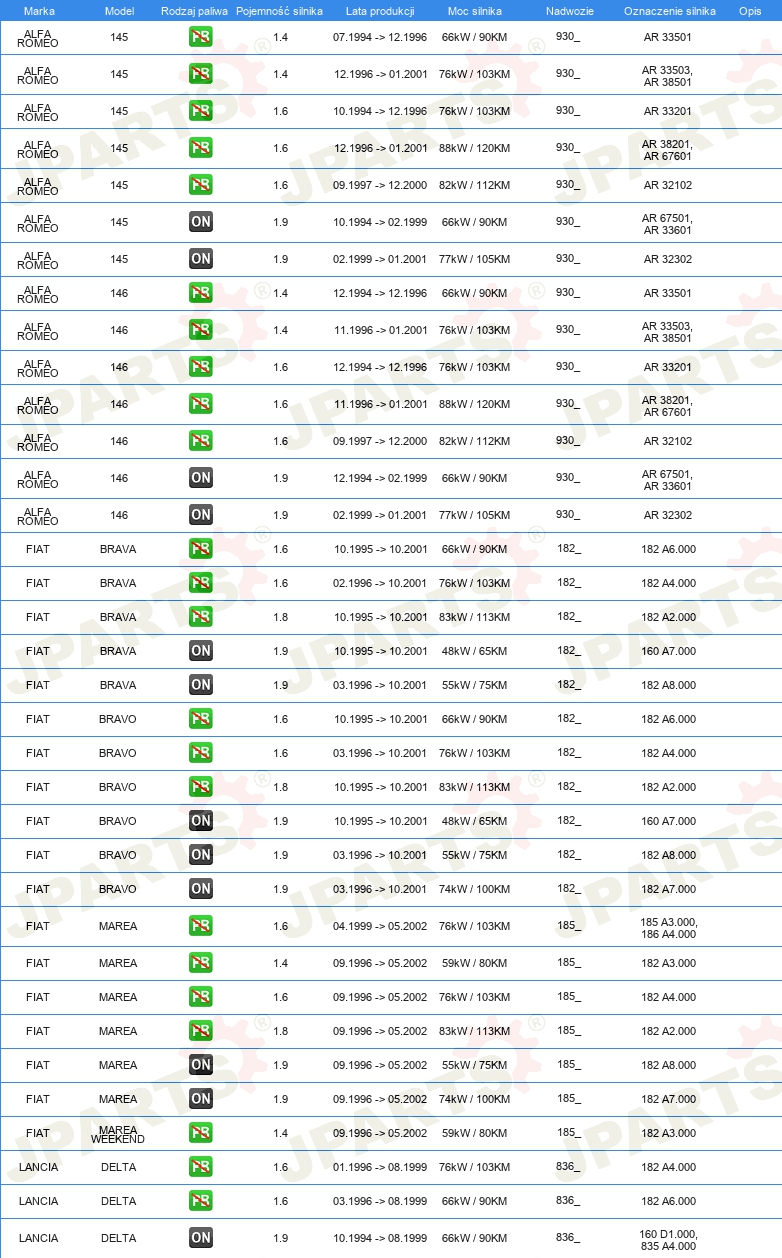
Task: Select 836_ body code in Delta 1.9 row
Action: (x=568, y=1237)
